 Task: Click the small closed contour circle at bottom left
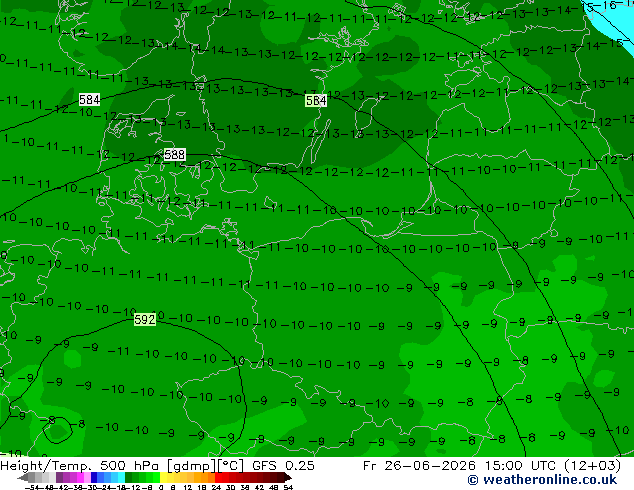(57, 430)
